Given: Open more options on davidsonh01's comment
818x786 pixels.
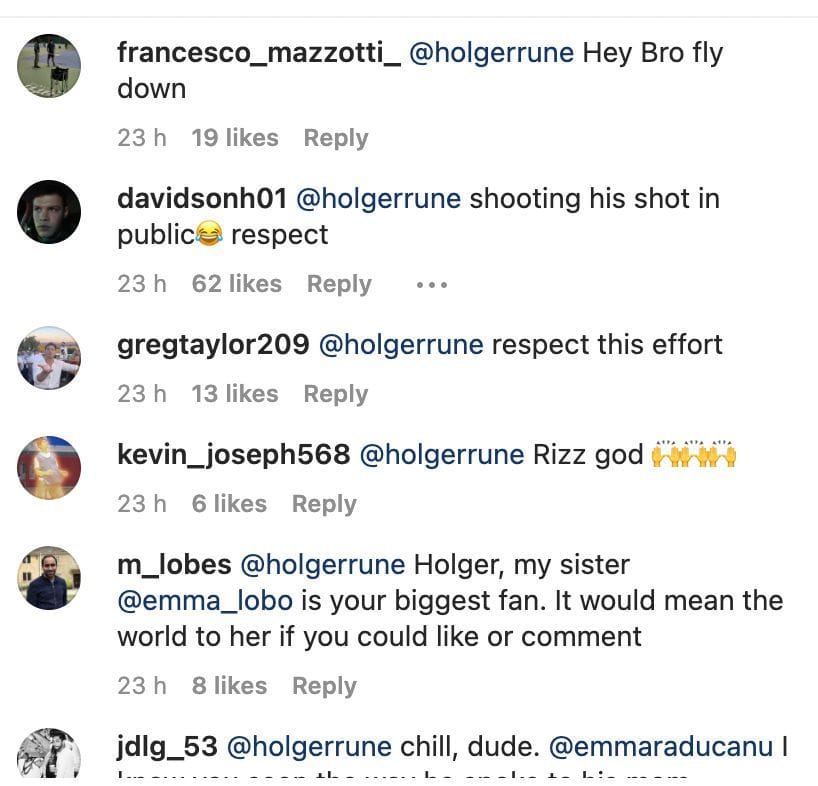Looking at the screenshot, I should 431,284.
